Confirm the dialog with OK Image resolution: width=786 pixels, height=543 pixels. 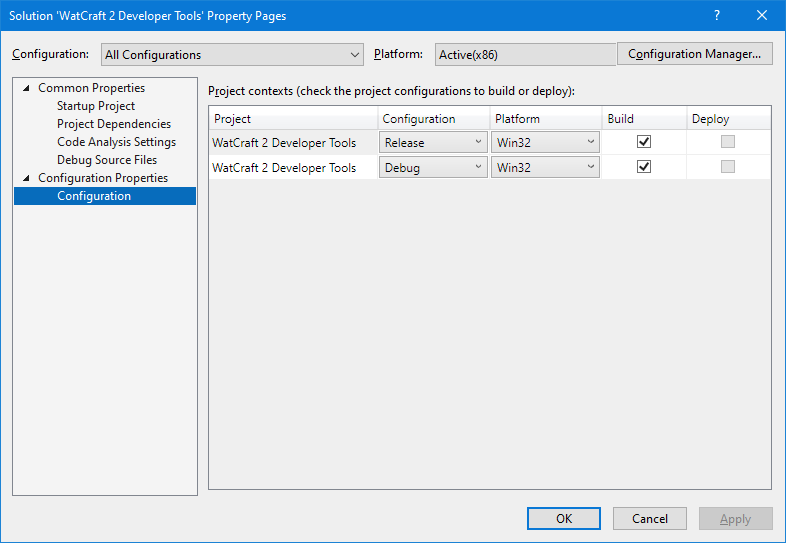pyautogui.click(x=563, y=518)
